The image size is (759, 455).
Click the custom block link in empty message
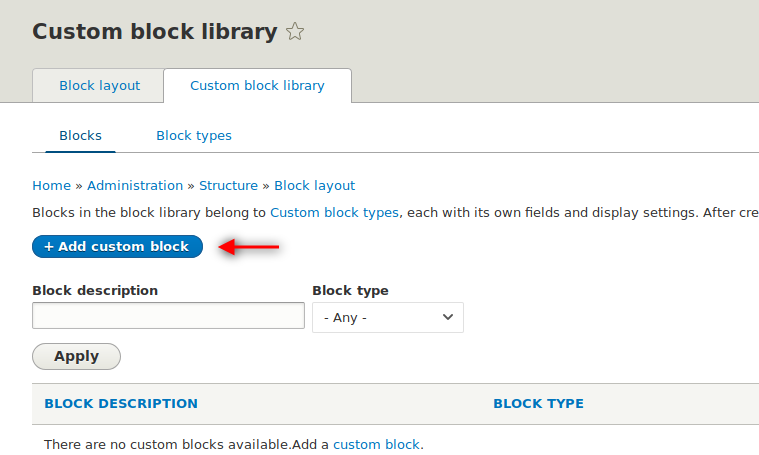(x=376, y=444)
